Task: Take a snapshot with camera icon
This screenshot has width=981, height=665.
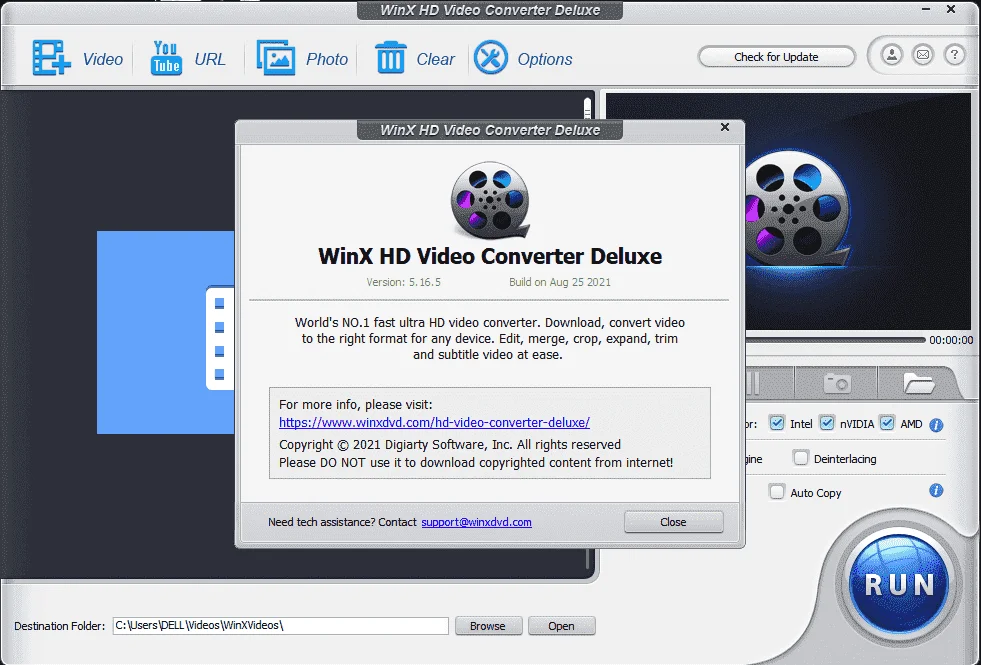Action: point(836,383)
